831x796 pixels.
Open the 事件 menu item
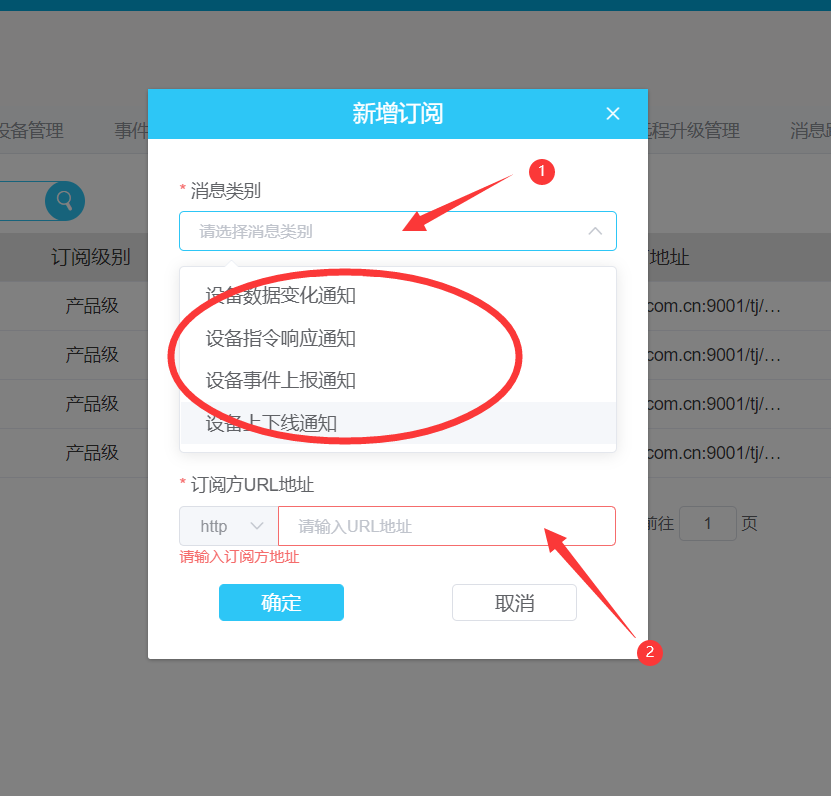131,131
